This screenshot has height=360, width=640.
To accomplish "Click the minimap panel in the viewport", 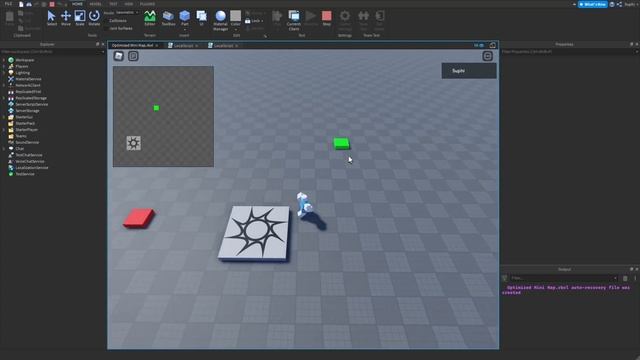I will click(x=163, y=116).
